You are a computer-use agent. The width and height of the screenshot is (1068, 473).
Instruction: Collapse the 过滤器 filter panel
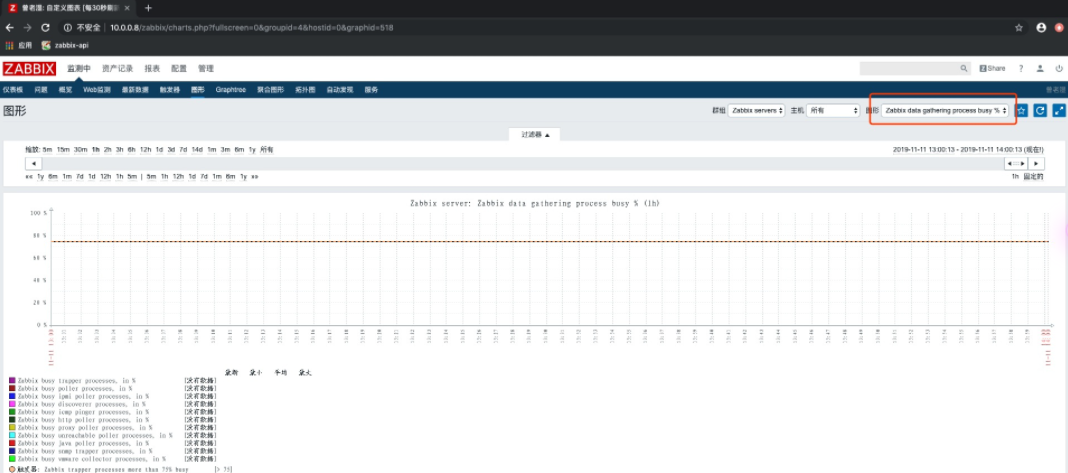[x=535, y=134]
